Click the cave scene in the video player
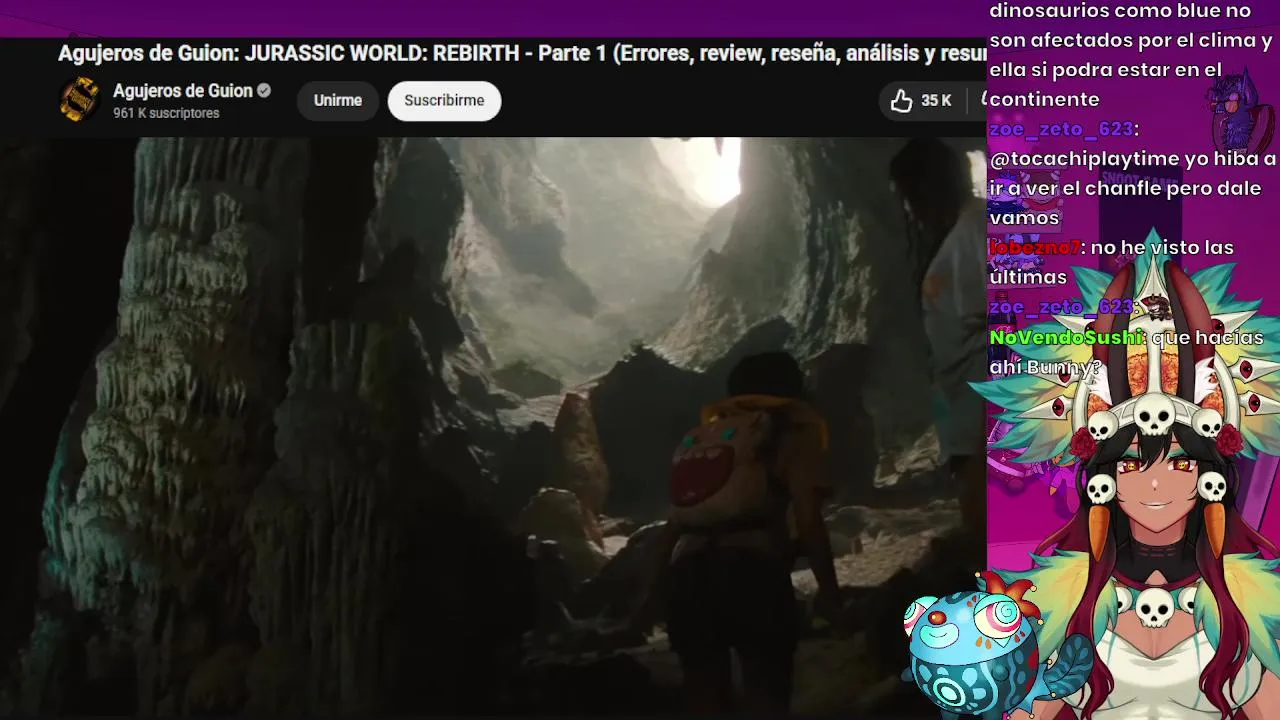This screenshot has height=720, width=1280. point(493,428)
